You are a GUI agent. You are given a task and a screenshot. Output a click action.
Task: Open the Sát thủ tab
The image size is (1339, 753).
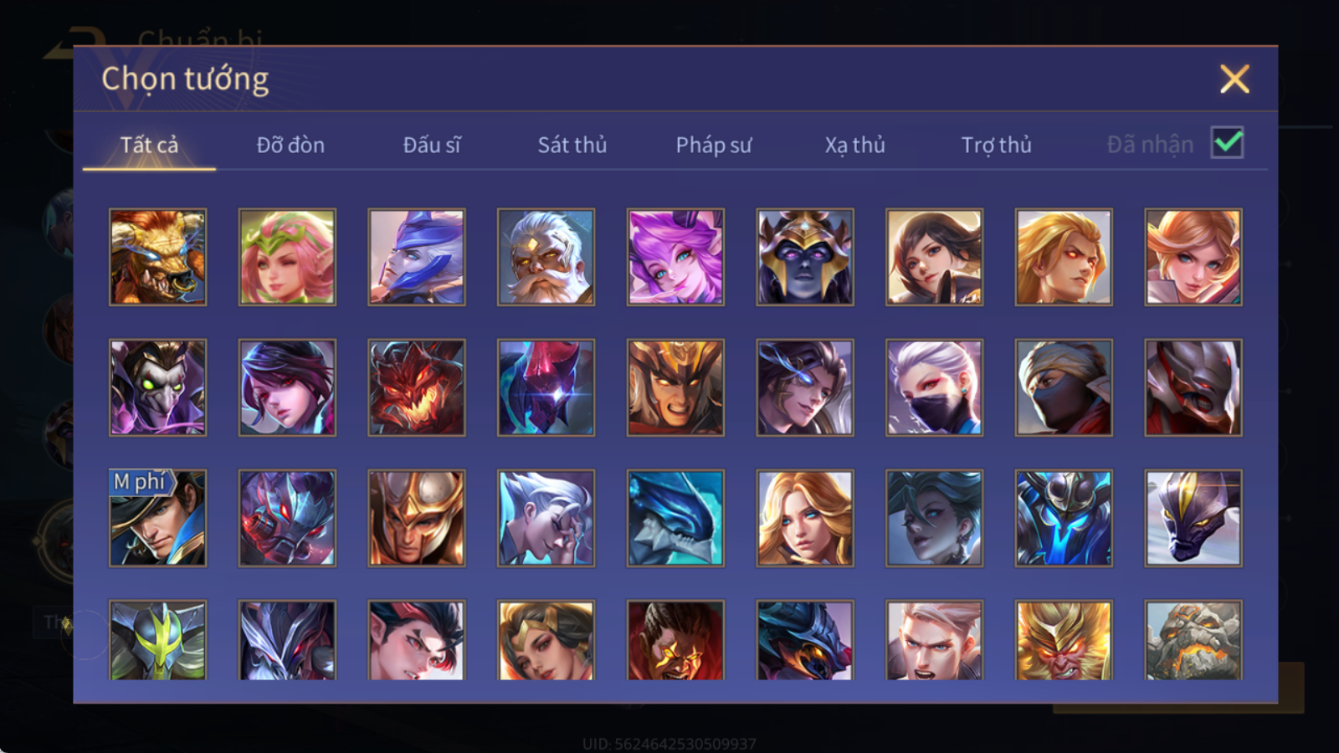point(572,145)
